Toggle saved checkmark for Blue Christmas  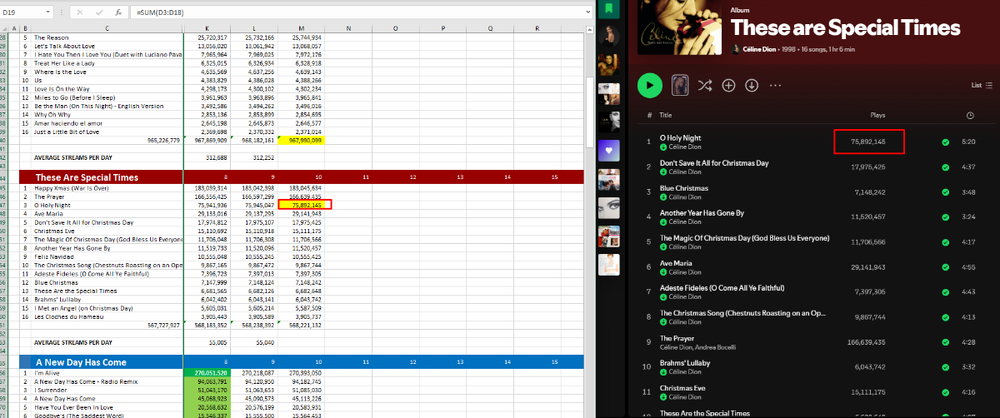coord(945,192)
